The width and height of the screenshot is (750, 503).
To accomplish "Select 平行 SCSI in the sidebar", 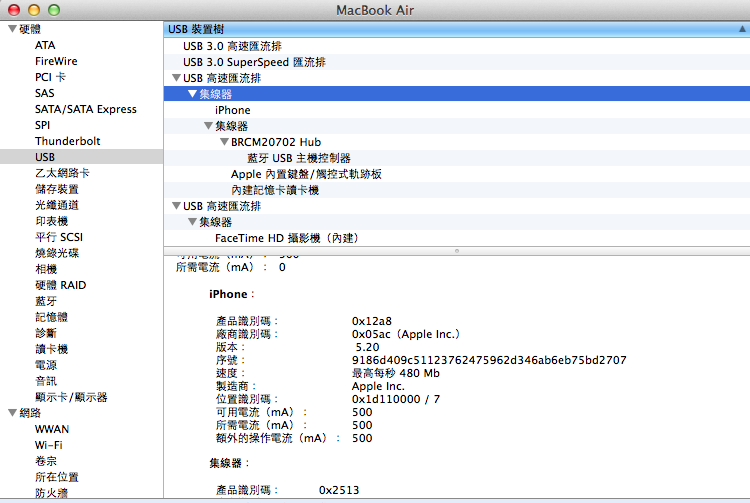I will (x=59, y=237).
